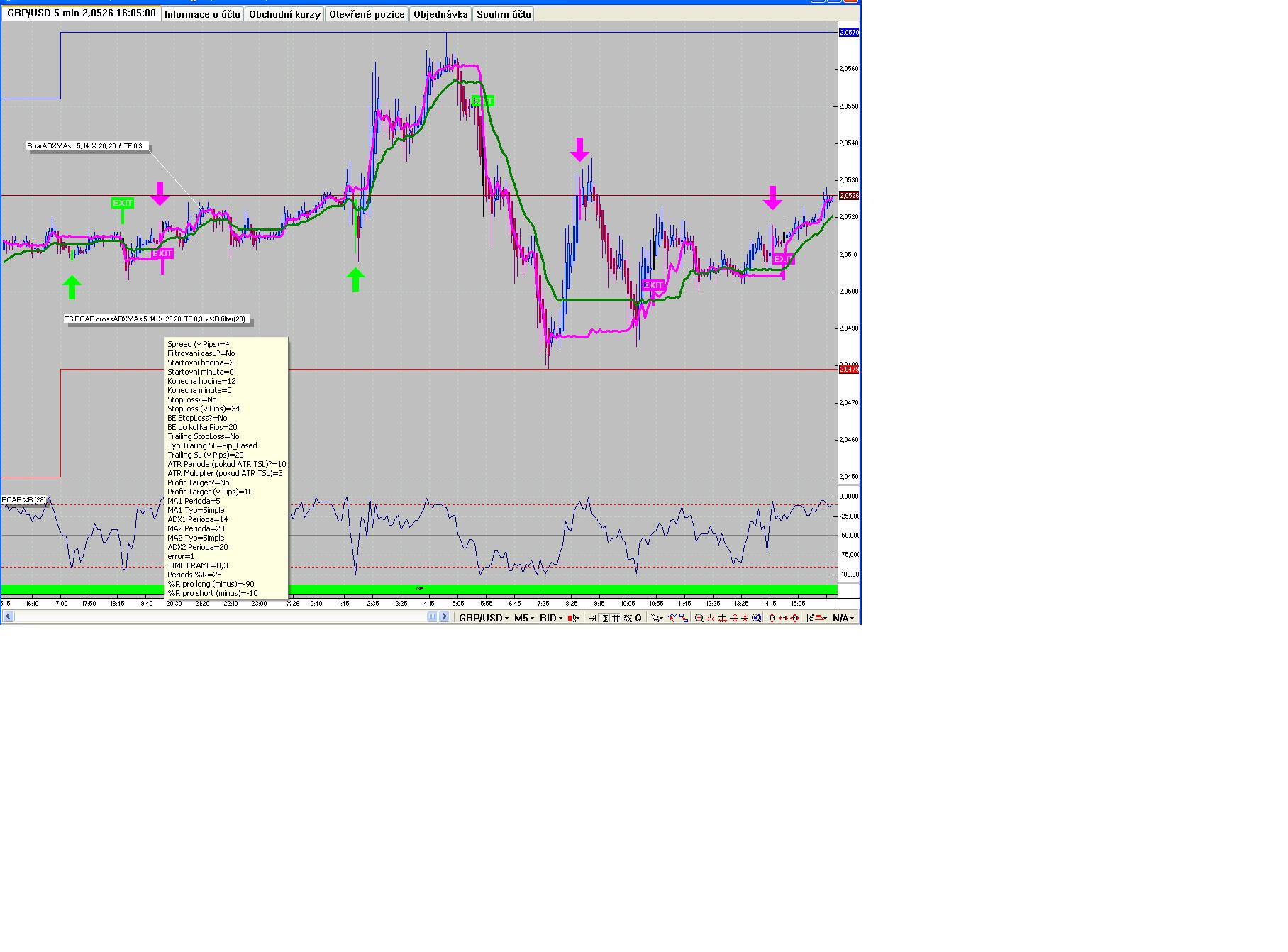Select the Objednávka tab
The width and height of the screenshot is (1288, 952).
440,14
